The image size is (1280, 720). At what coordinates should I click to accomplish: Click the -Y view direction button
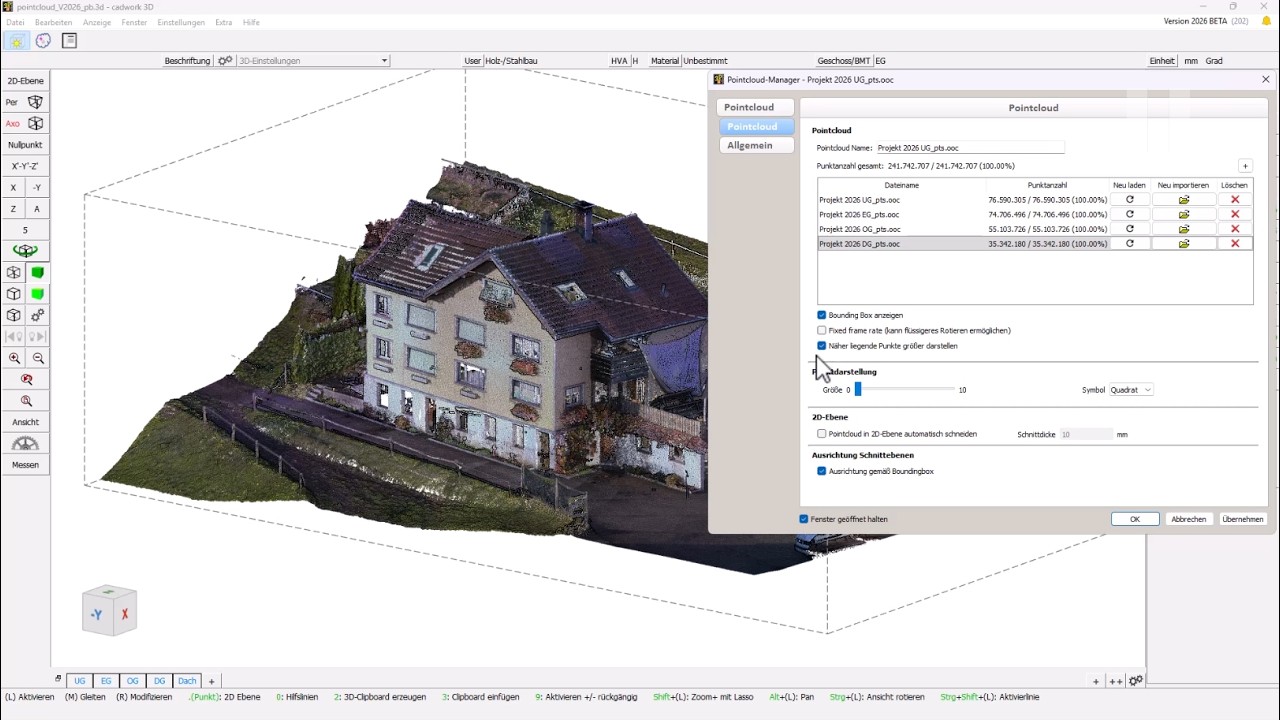[x=37, y=188]
